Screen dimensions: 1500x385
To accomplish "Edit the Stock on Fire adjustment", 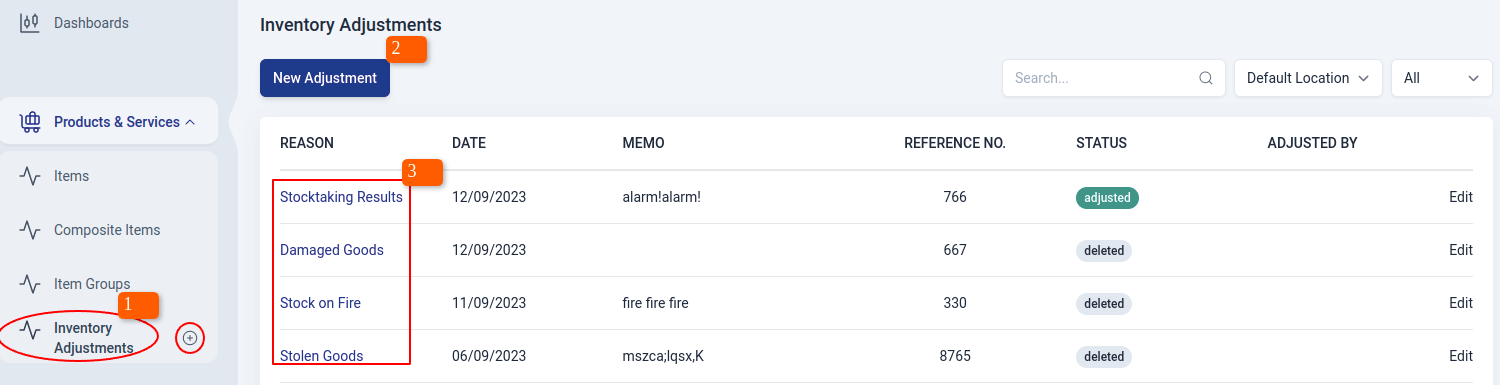I will pos(1461,303).
